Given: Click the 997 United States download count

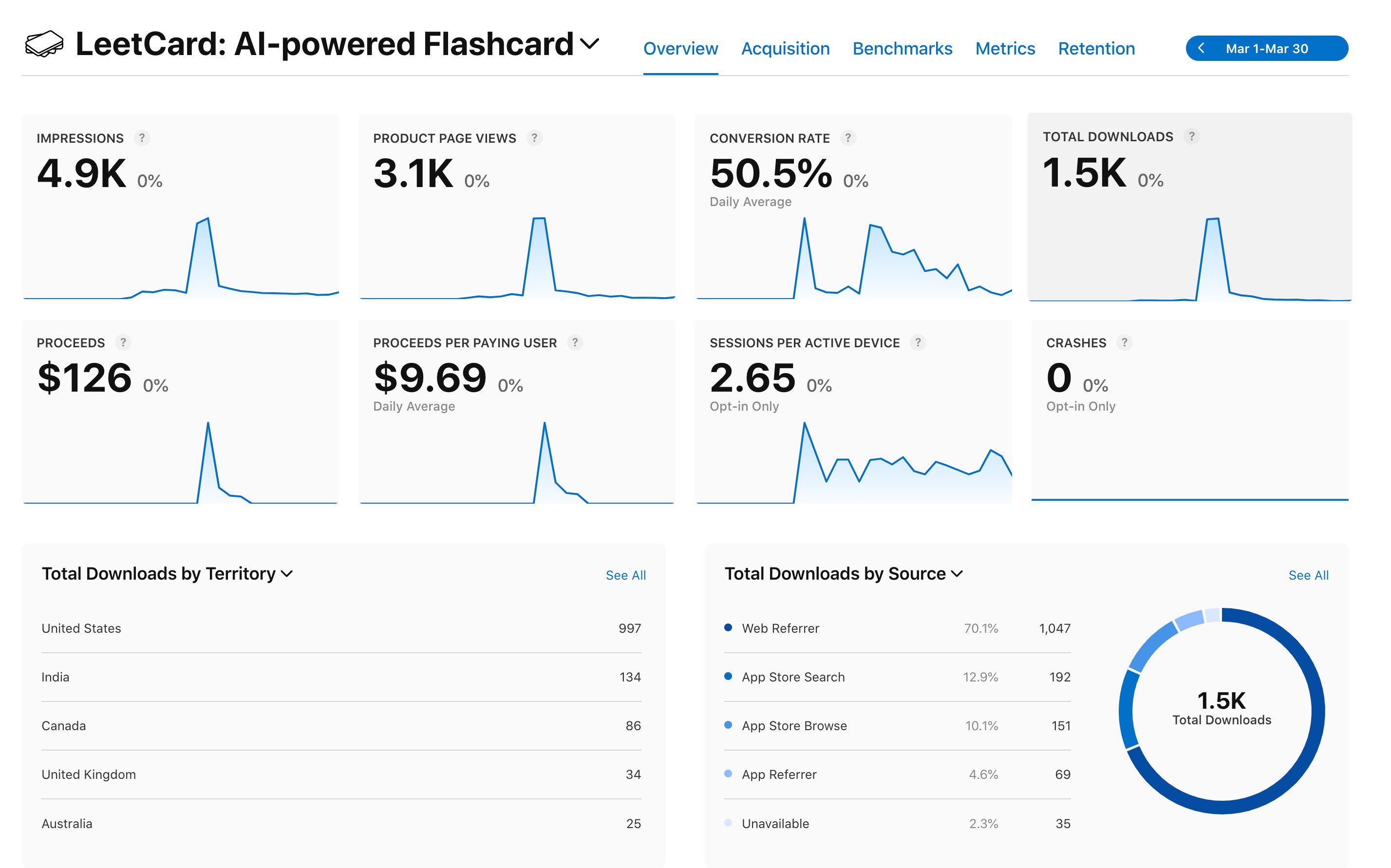Looking at the screenshot, I should pyautogui.click(x=630, y=629).
